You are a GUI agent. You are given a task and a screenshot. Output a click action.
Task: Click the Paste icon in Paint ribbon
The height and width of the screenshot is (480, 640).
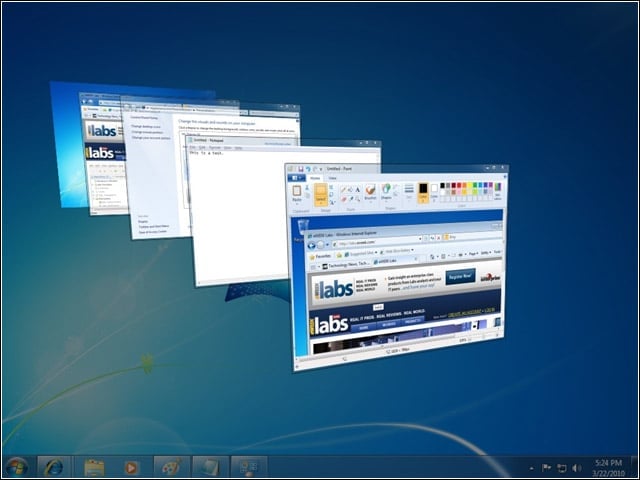pos(297,191)
